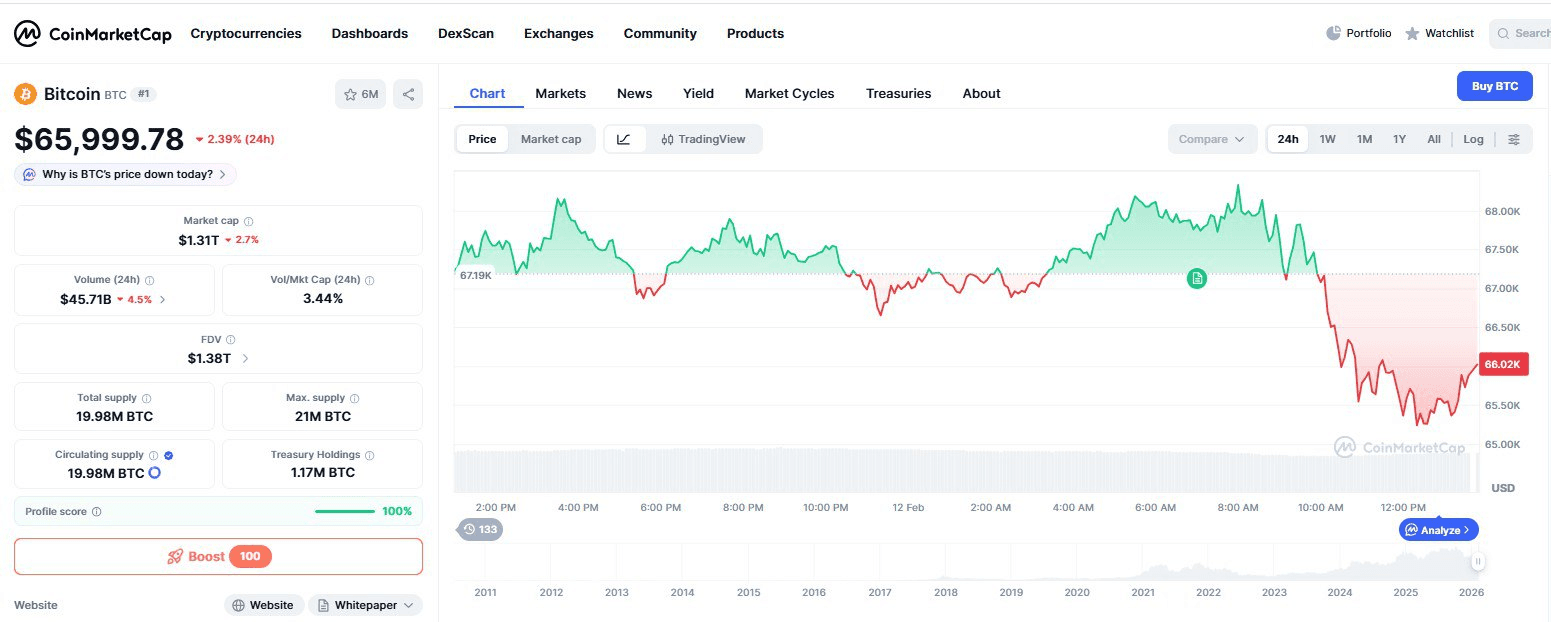Select the line chart icon

click(x=624, y=139)
